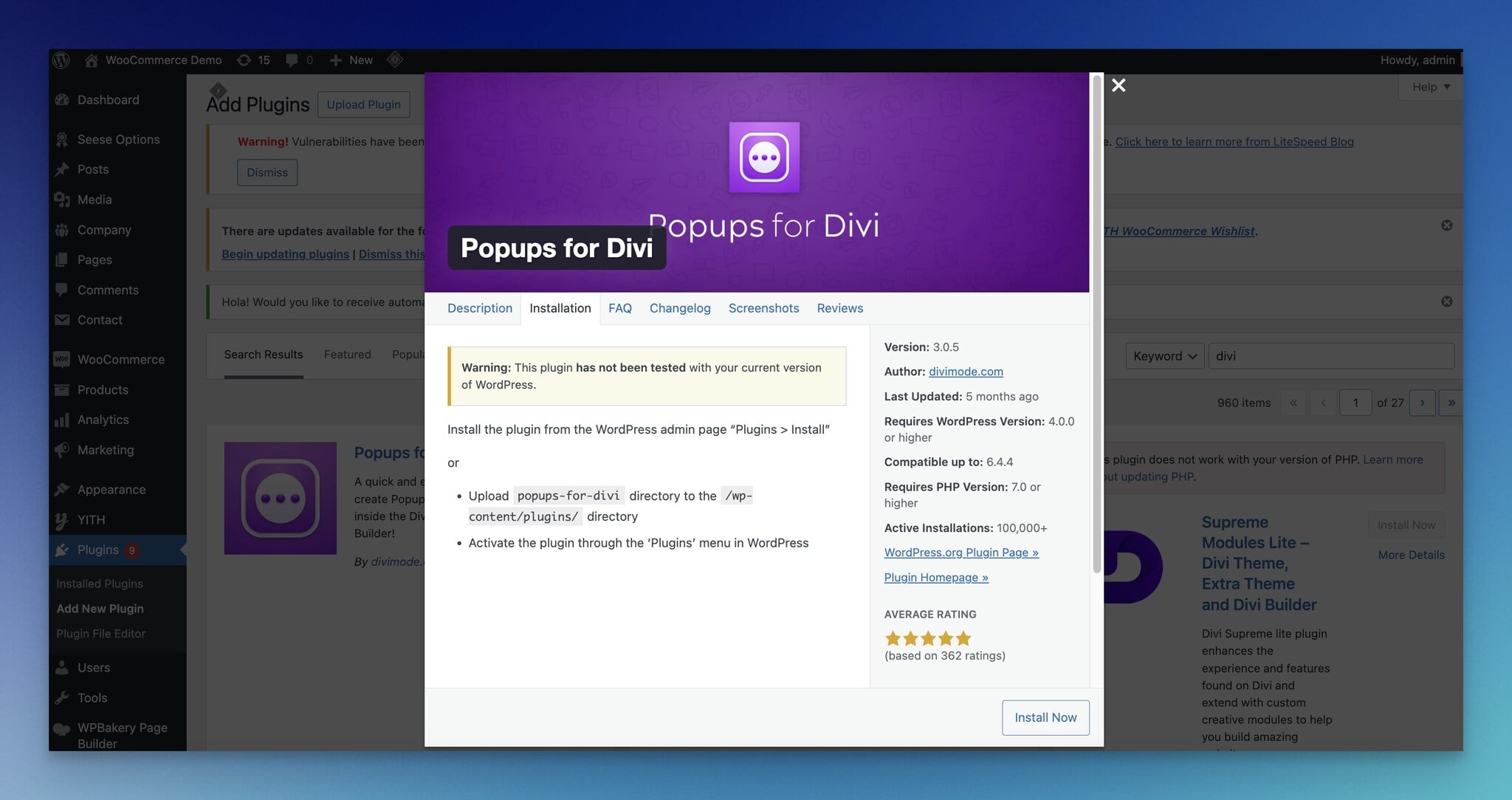Jump to last page of plugin results

1451,403
